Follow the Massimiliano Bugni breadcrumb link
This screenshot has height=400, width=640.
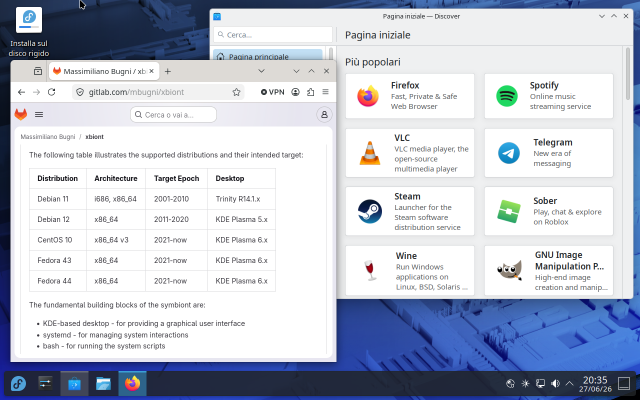[48, 137]
